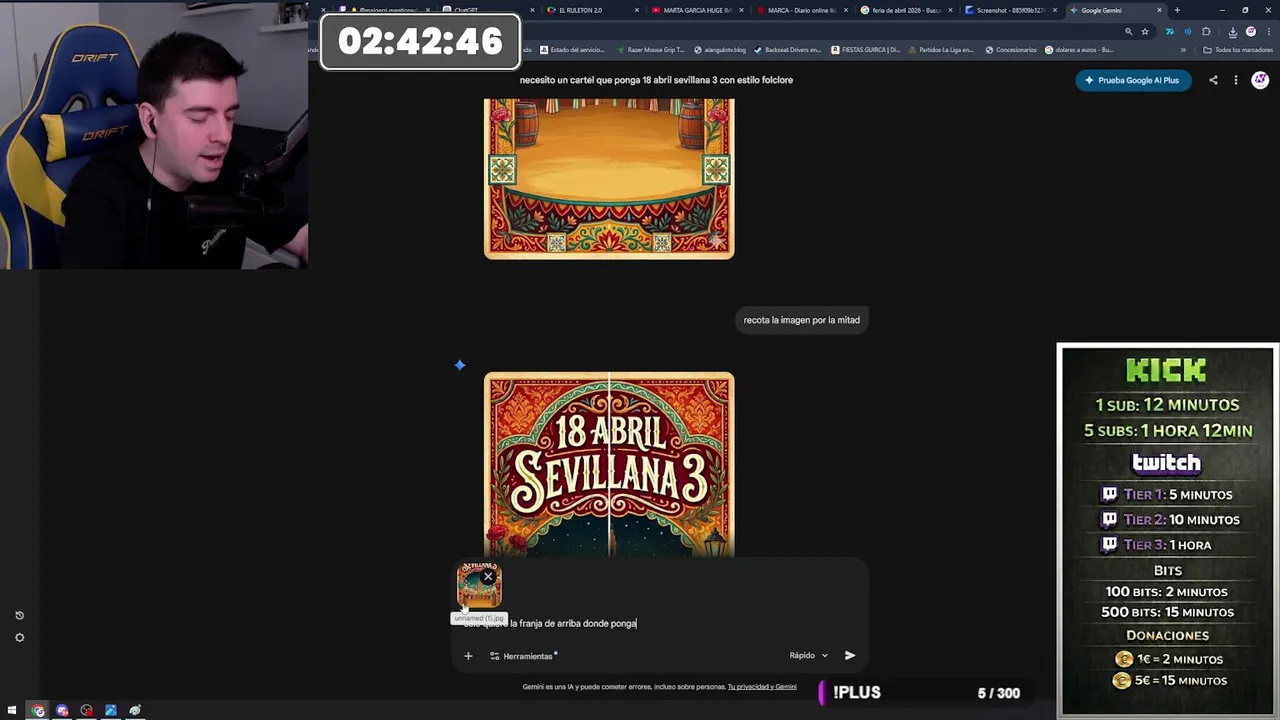Screen dimensions: 1280x720
Task: Open the Gemini settings gear icon
Action: tap(19, 637)
